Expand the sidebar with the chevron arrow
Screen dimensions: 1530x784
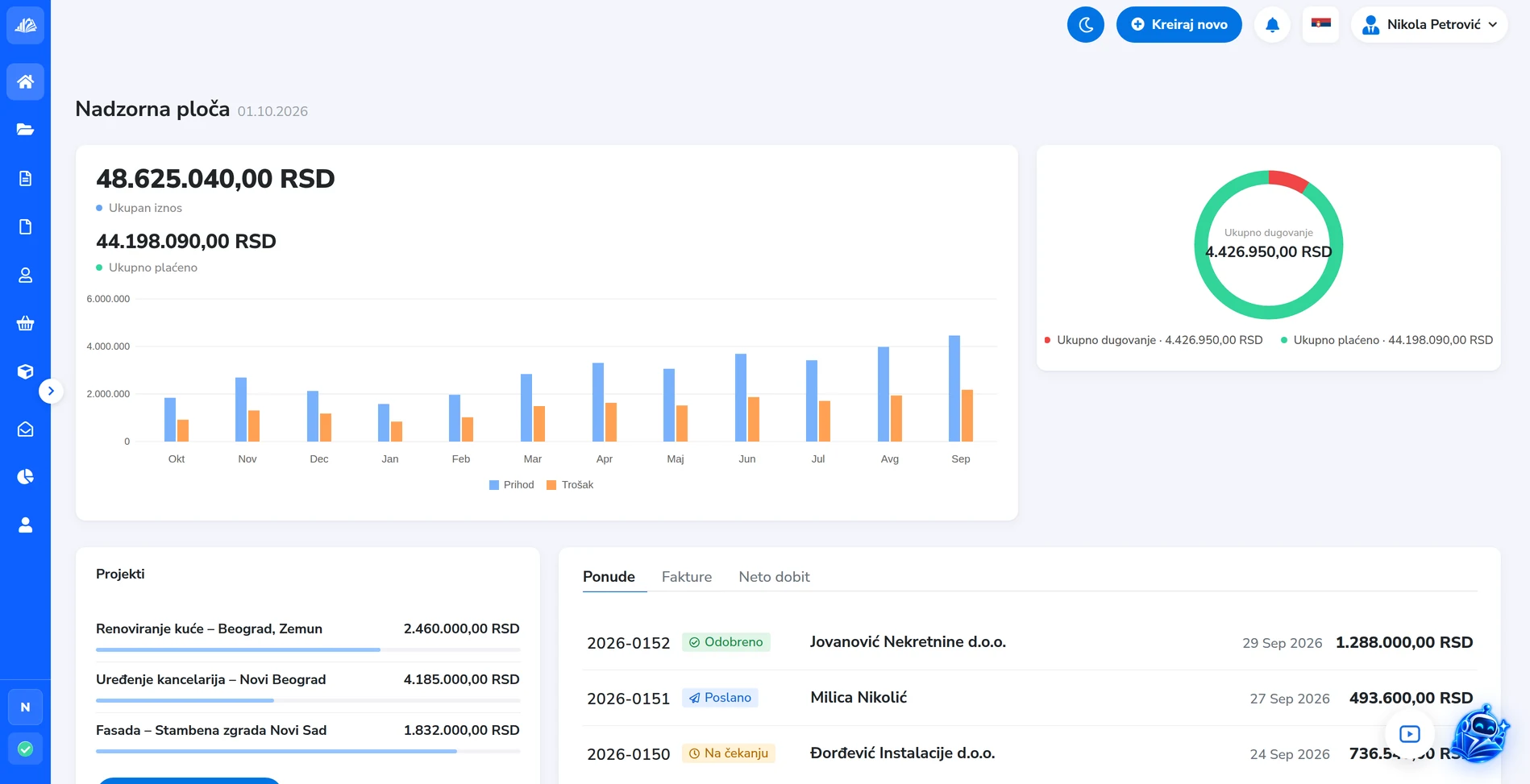tap(51, 392)
